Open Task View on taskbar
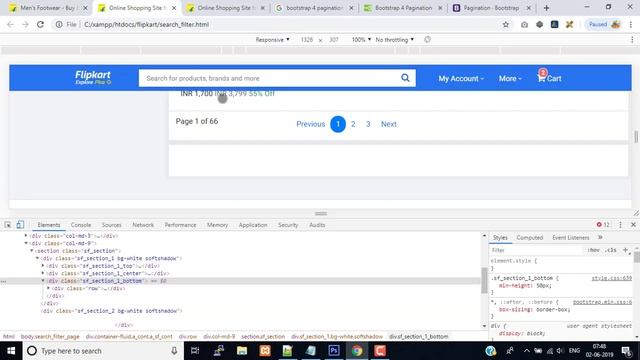640x360 pixels. pos(195,351)
